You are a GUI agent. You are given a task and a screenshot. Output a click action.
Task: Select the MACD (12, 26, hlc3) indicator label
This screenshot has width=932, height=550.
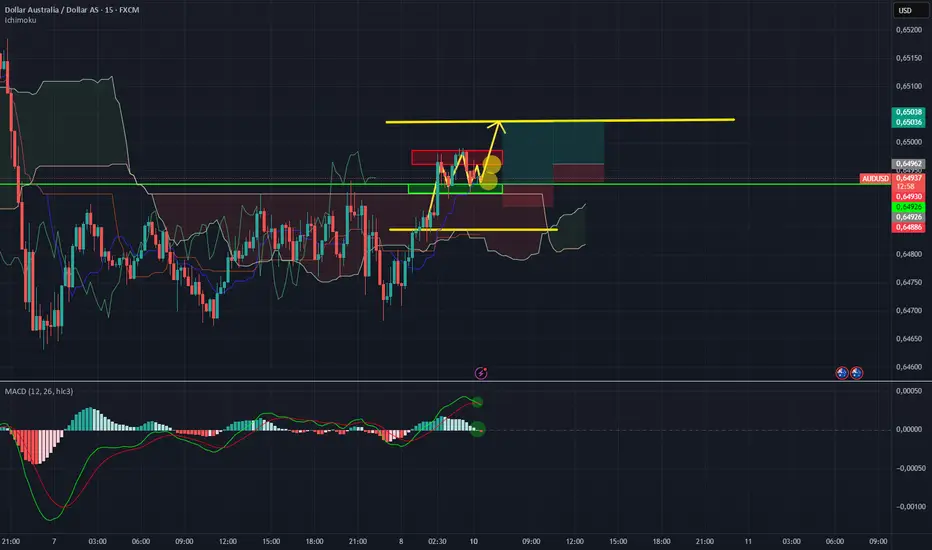point(39,391)
